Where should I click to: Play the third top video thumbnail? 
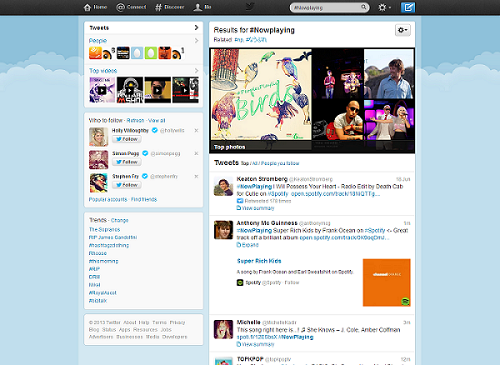(x=157, y=90)
